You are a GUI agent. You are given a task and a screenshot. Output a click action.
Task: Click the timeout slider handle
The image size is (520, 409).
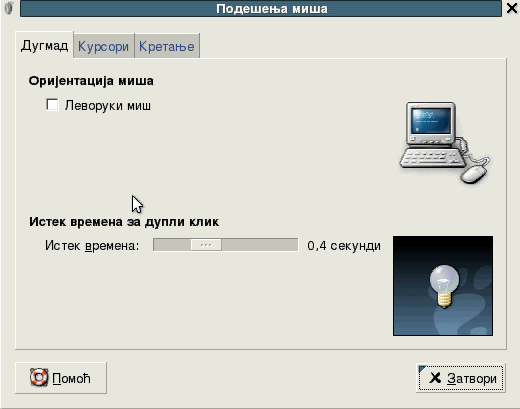pos(206,245)
